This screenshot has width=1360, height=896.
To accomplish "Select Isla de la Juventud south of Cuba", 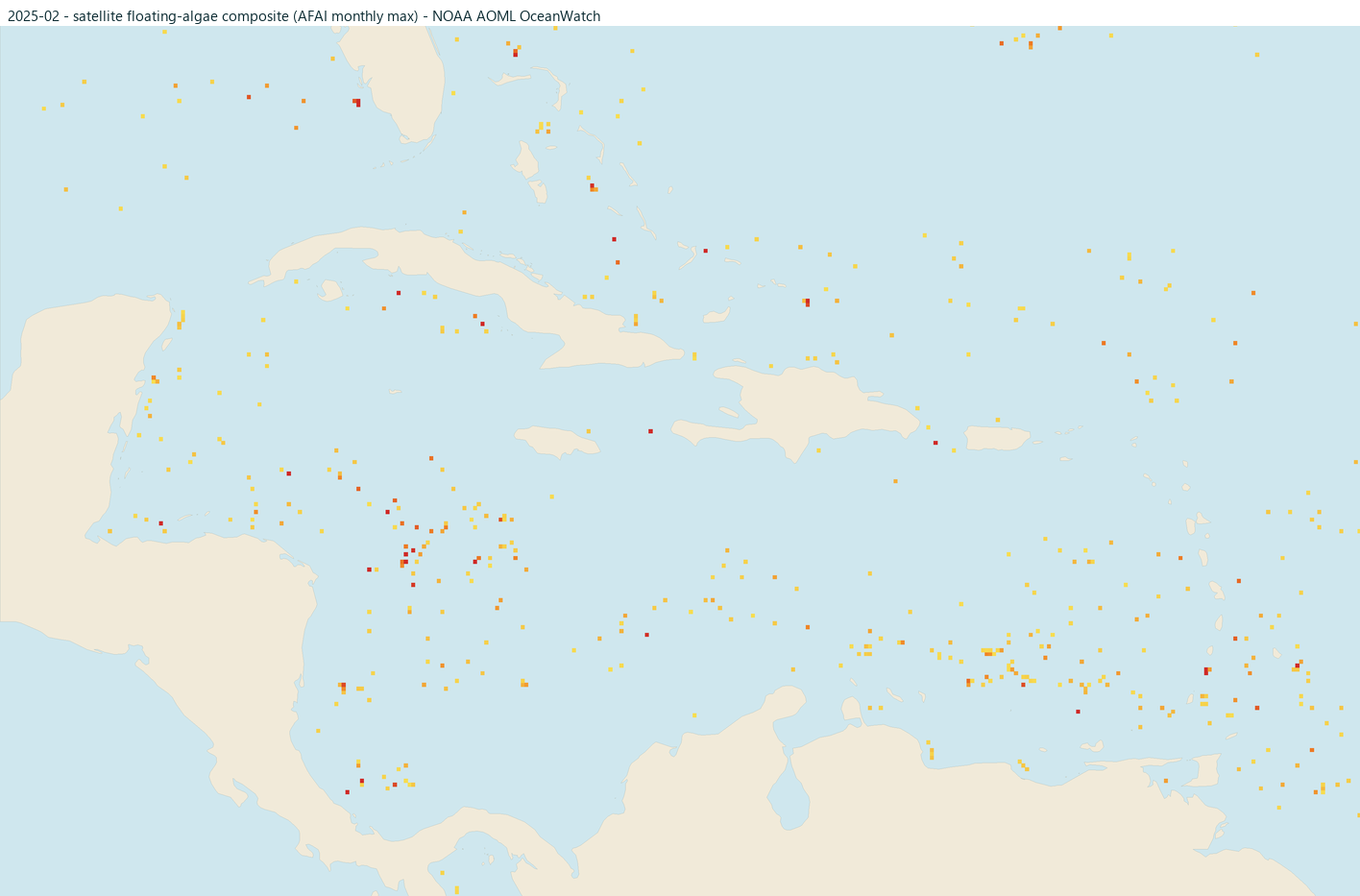I will coord(331,290).
